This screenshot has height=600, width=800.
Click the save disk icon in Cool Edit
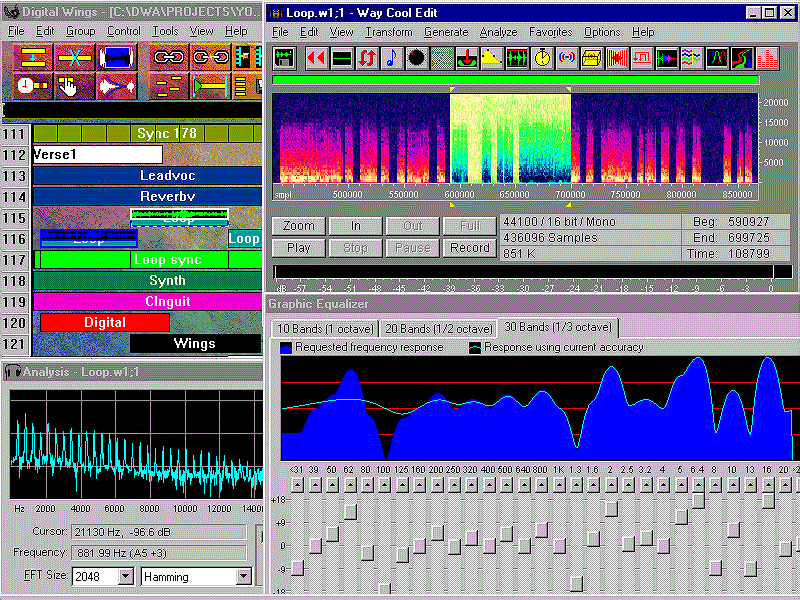click(x=285, y=58)
